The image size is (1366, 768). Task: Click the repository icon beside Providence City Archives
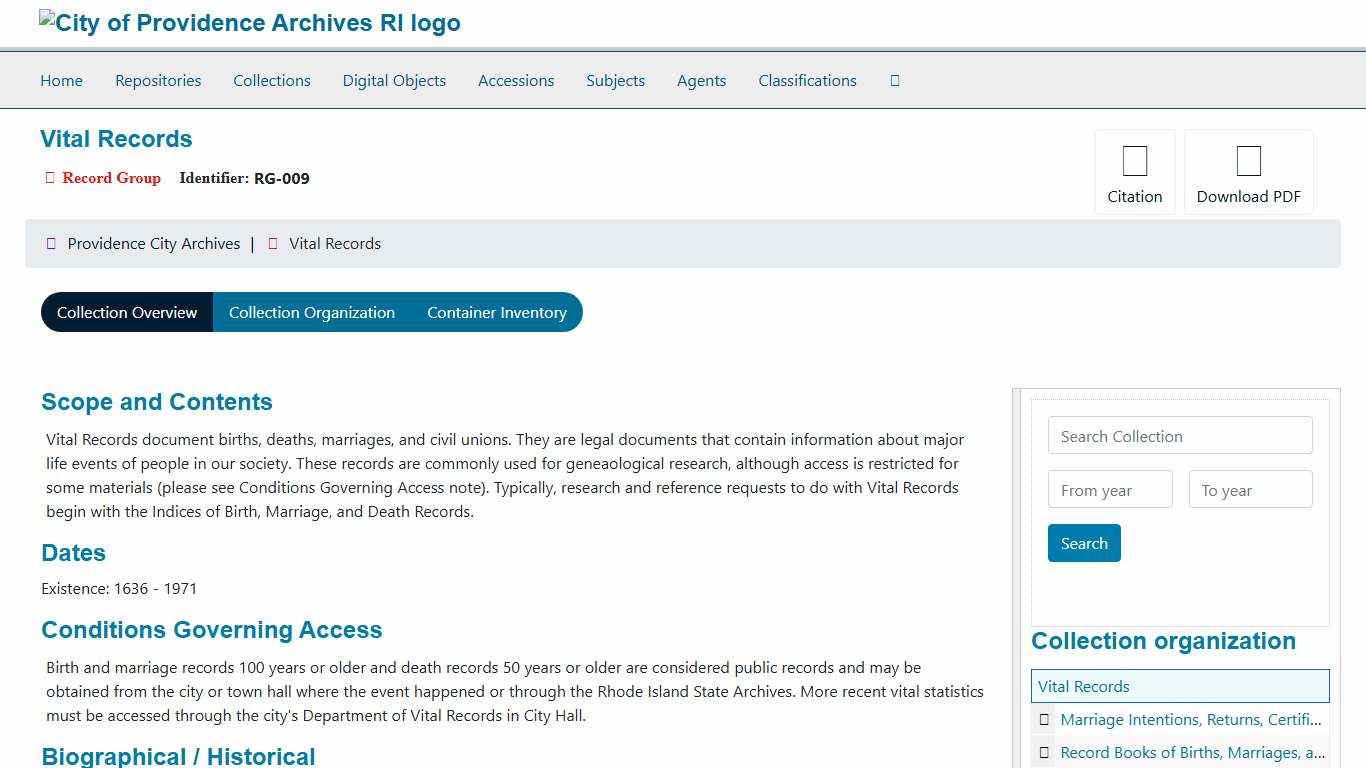pyautogui.click(x=51, y=244)
